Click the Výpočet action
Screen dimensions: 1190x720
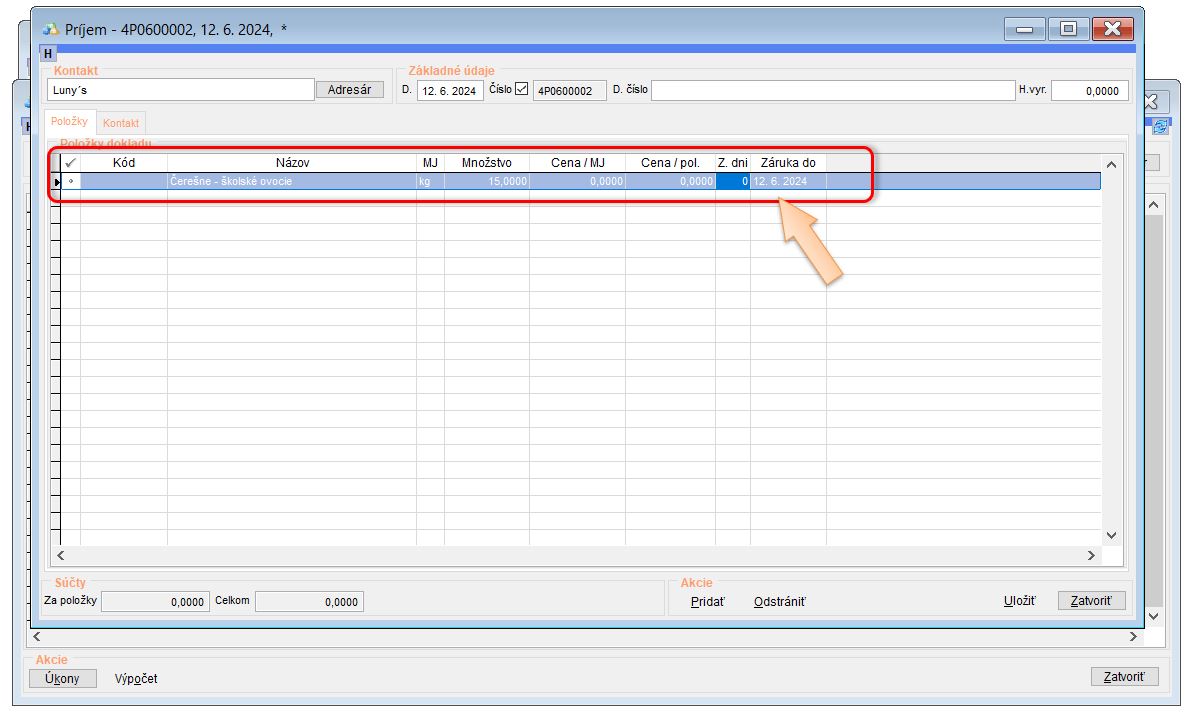click(136, 678)
